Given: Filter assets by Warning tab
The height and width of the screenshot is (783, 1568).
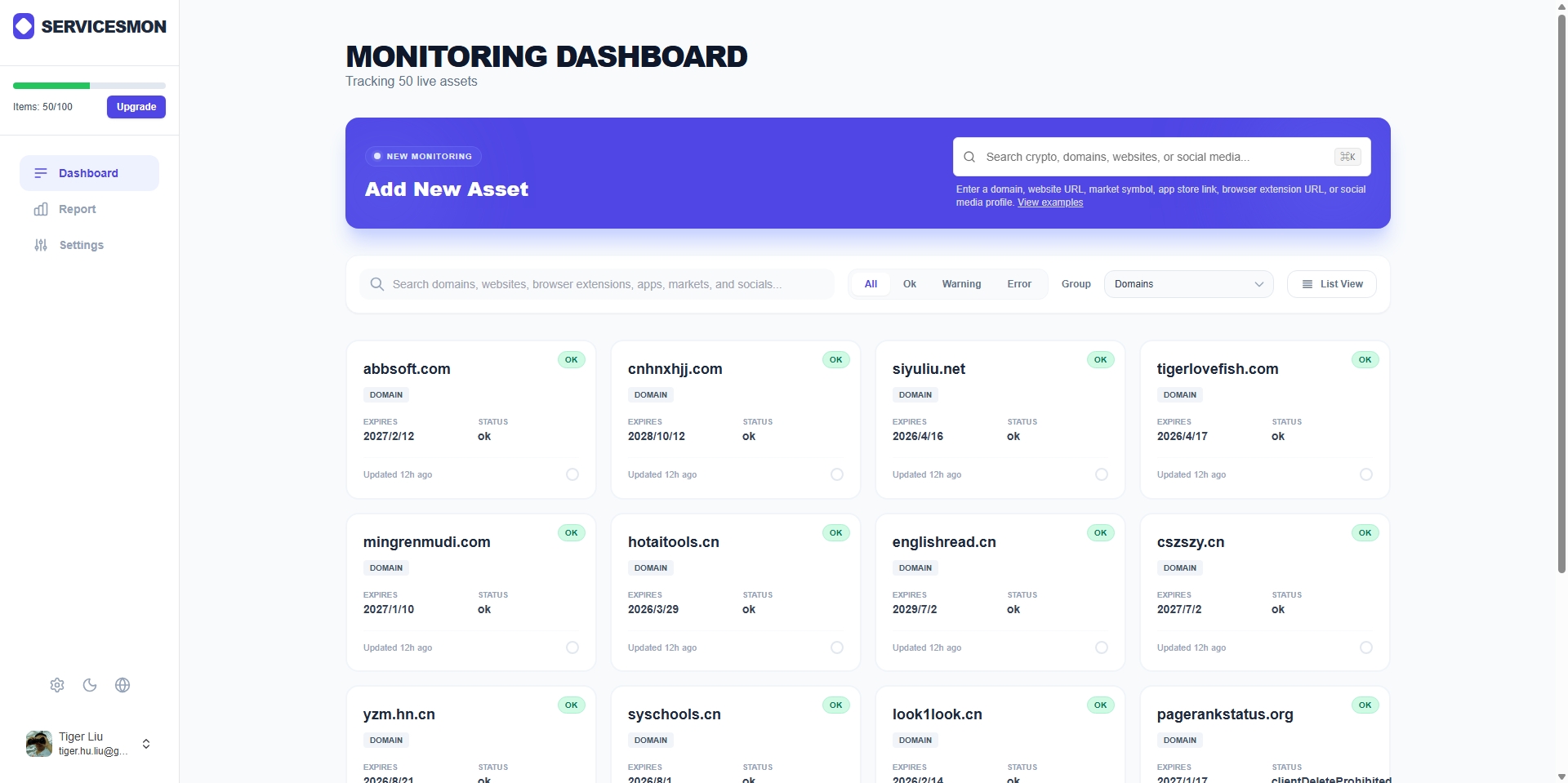Looking at the screenshot, I should pos(961,284).
